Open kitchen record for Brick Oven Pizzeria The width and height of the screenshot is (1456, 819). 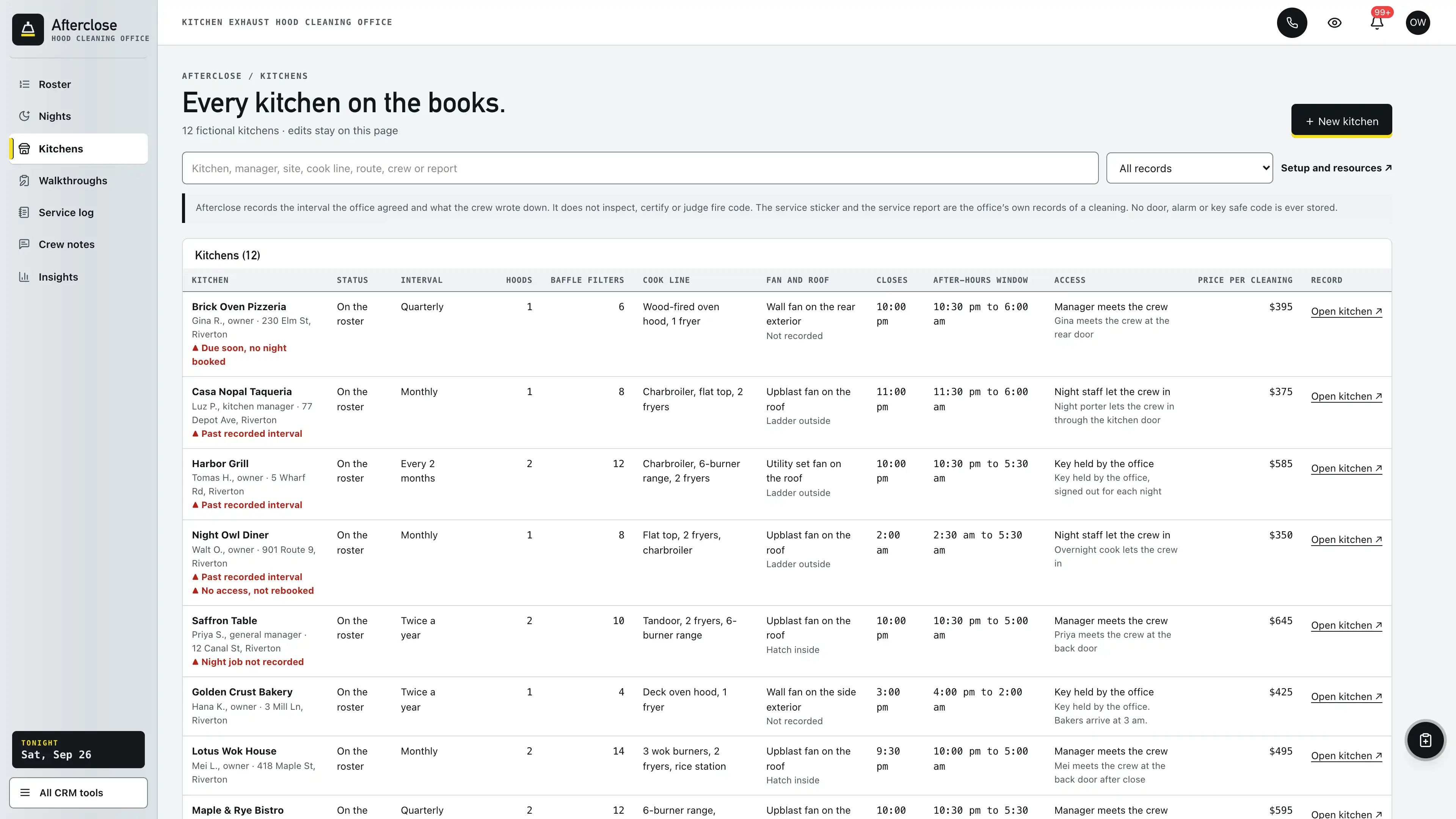(1346, 311)
